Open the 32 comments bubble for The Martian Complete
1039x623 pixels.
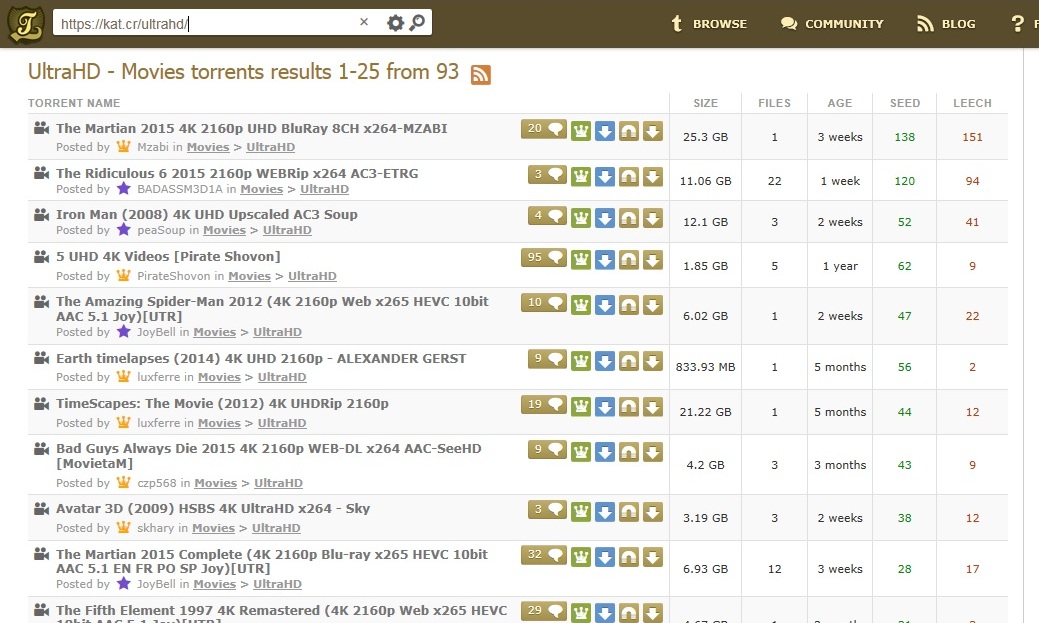tap(544, 555)
